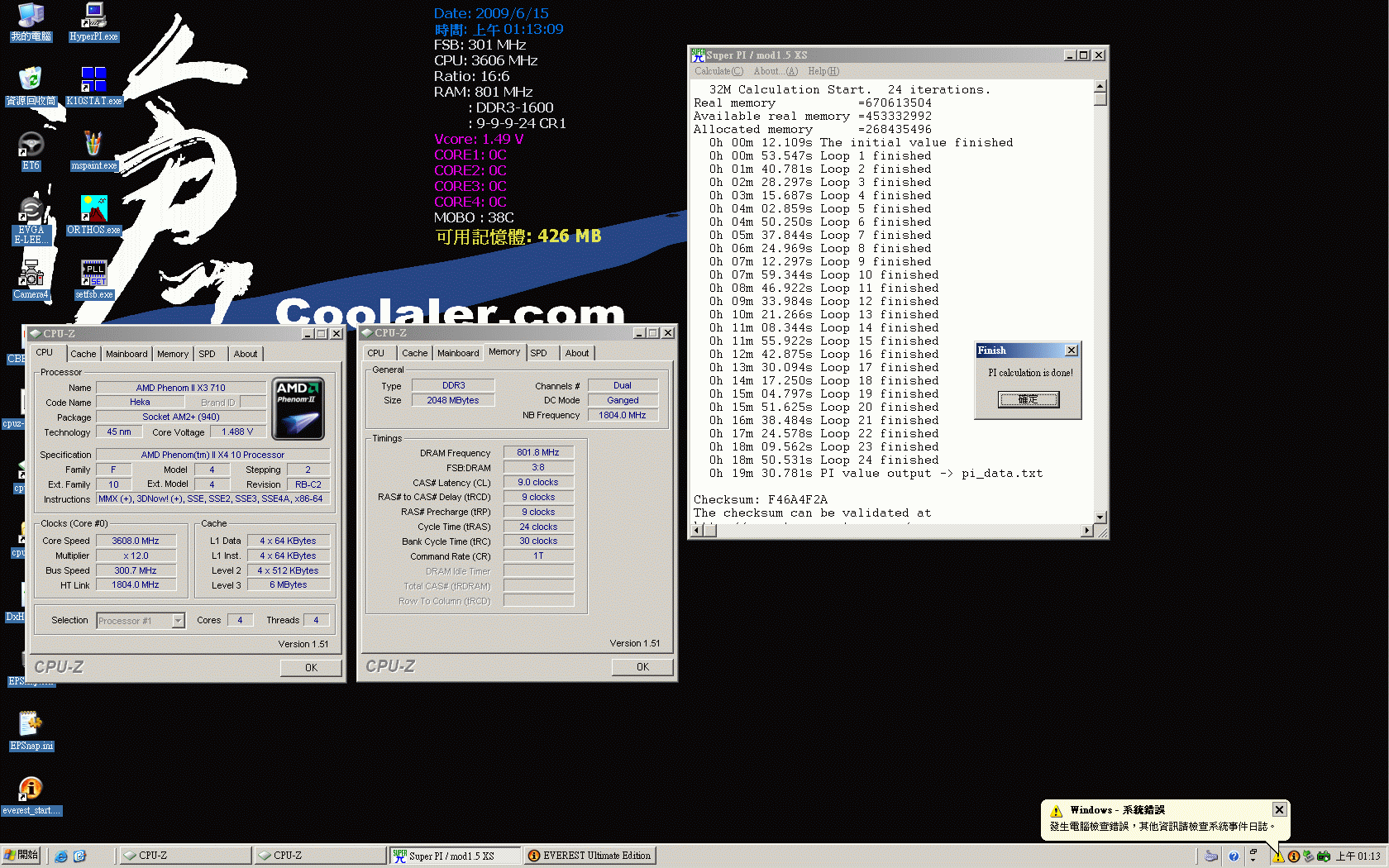1389x868 pixels.
Task: Open the Cache tab in right CPU-Z
Action: 415,353
